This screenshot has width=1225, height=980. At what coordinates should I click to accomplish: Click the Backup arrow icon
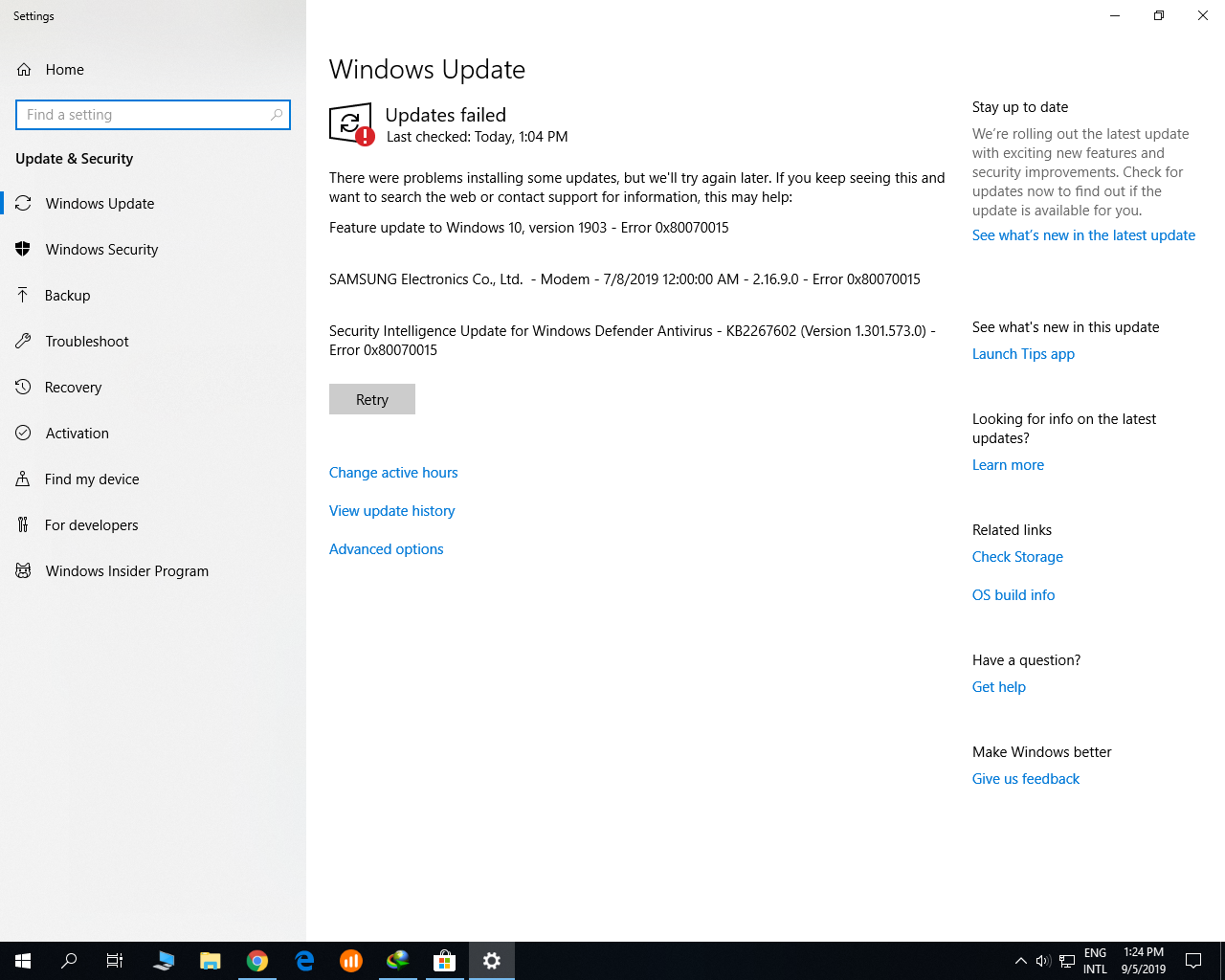pos(23,295)
